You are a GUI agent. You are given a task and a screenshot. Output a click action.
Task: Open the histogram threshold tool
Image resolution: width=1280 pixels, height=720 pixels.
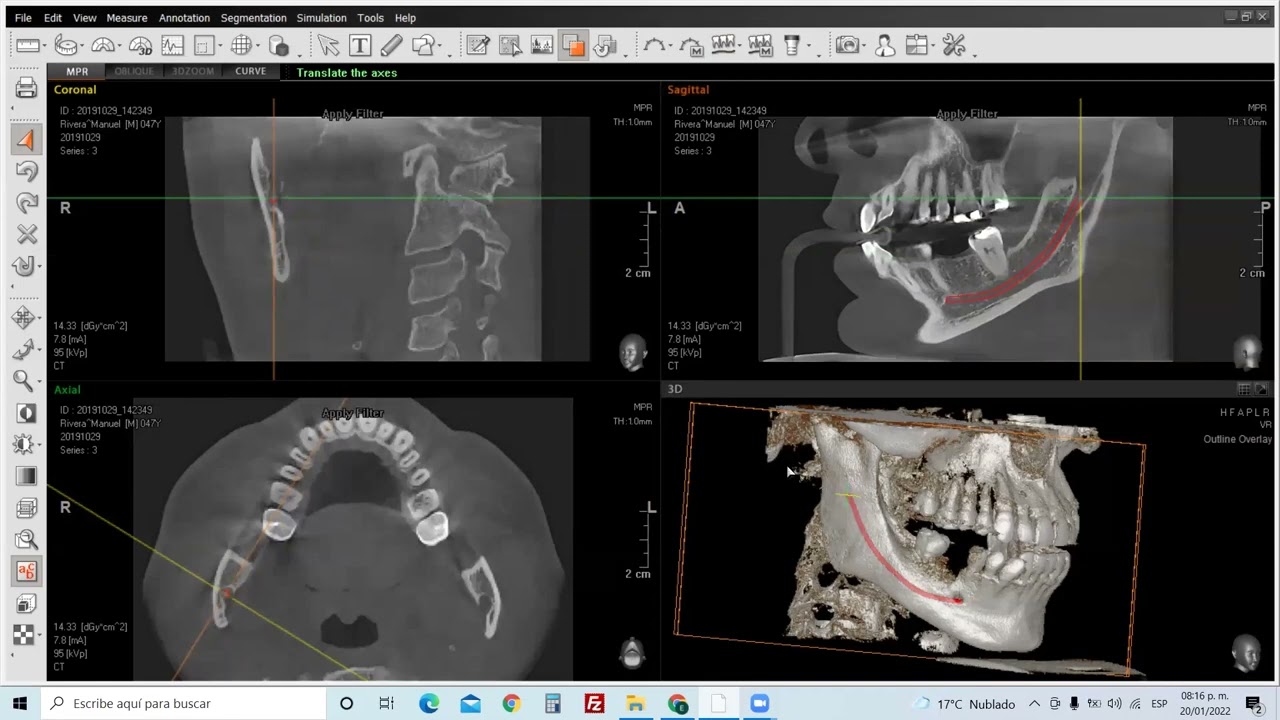pyautogui.click(x=542, y=45)
